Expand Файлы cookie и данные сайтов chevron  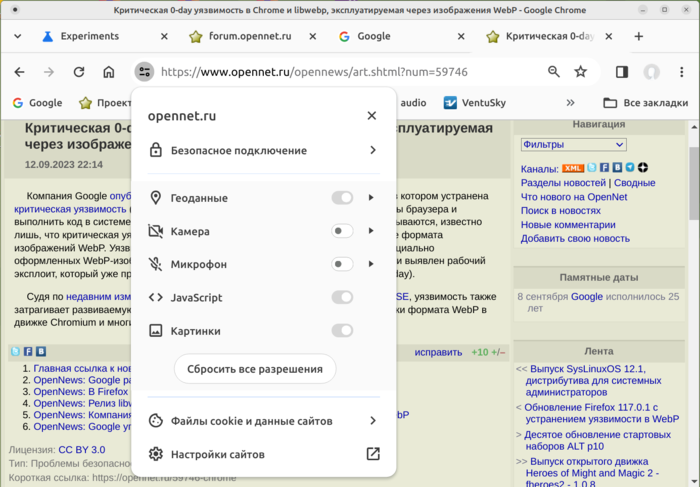click(373, 420)
